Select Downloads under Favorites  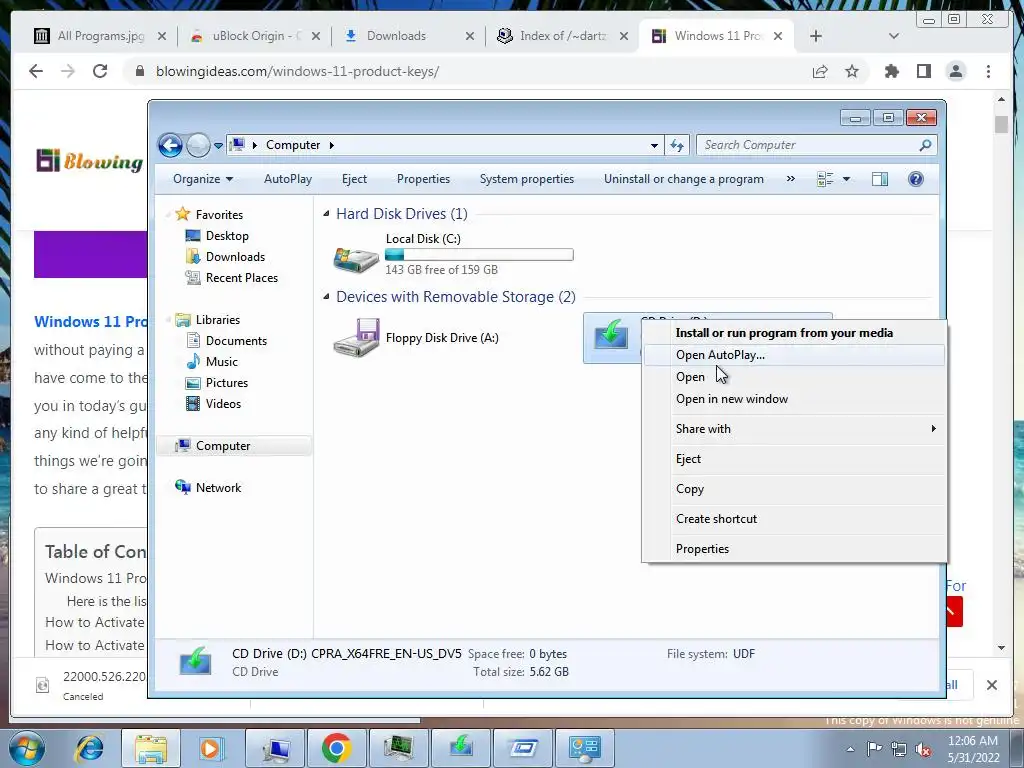point(235,257)
